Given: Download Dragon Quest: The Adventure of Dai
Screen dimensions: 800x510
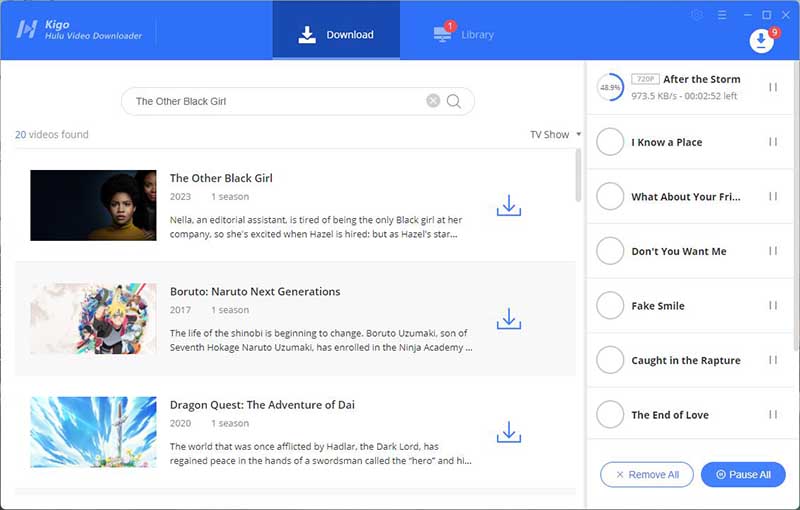Looking at the screenshot, I should (509, 432).
